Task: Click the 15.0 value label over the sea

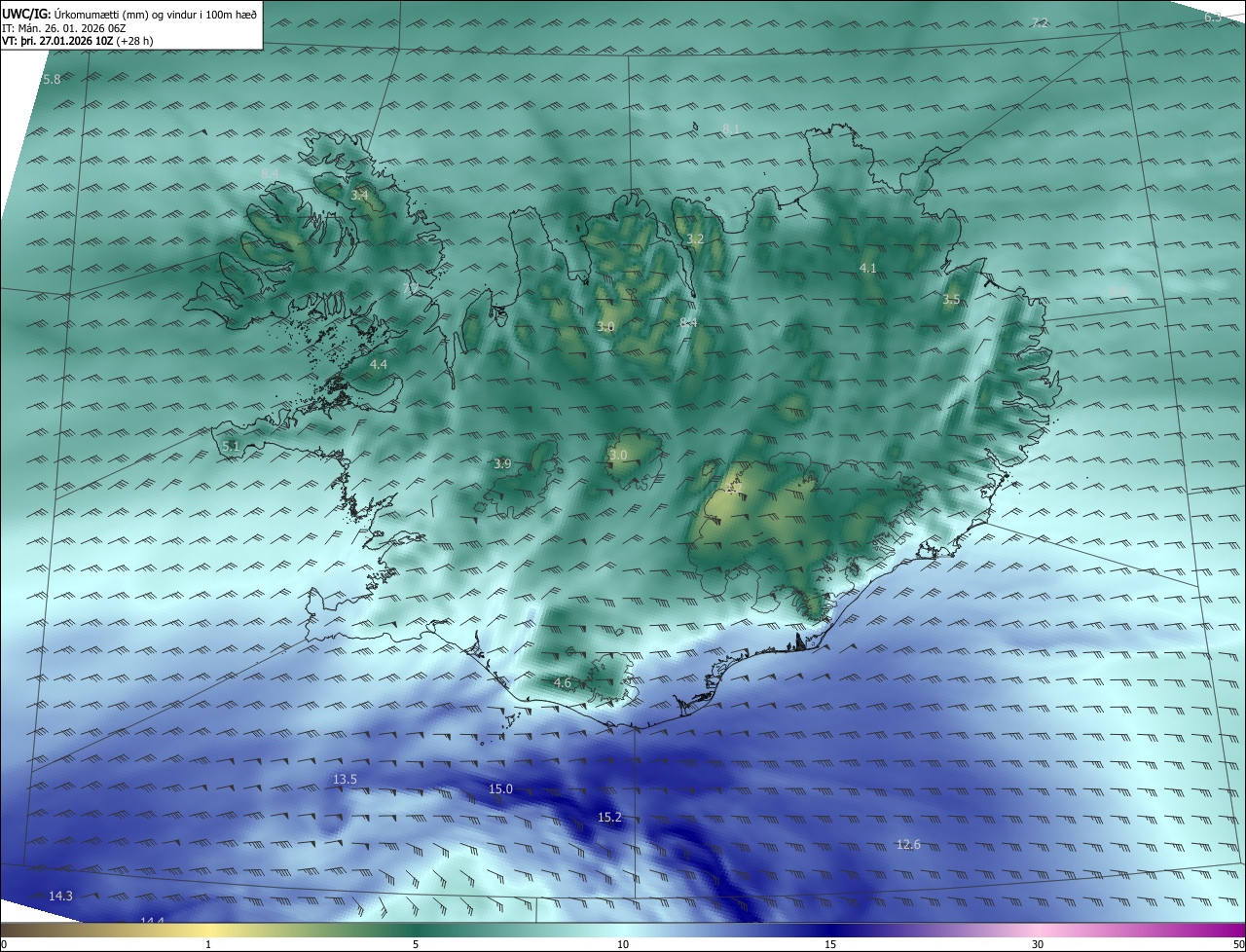Action: pos(500,788)
